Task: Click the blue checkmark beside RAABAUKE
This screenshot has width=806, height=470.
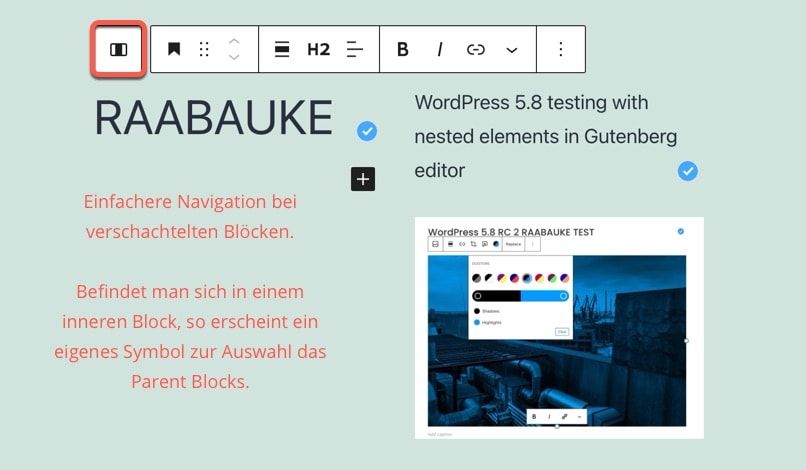Action: click(x=367, y=131)
